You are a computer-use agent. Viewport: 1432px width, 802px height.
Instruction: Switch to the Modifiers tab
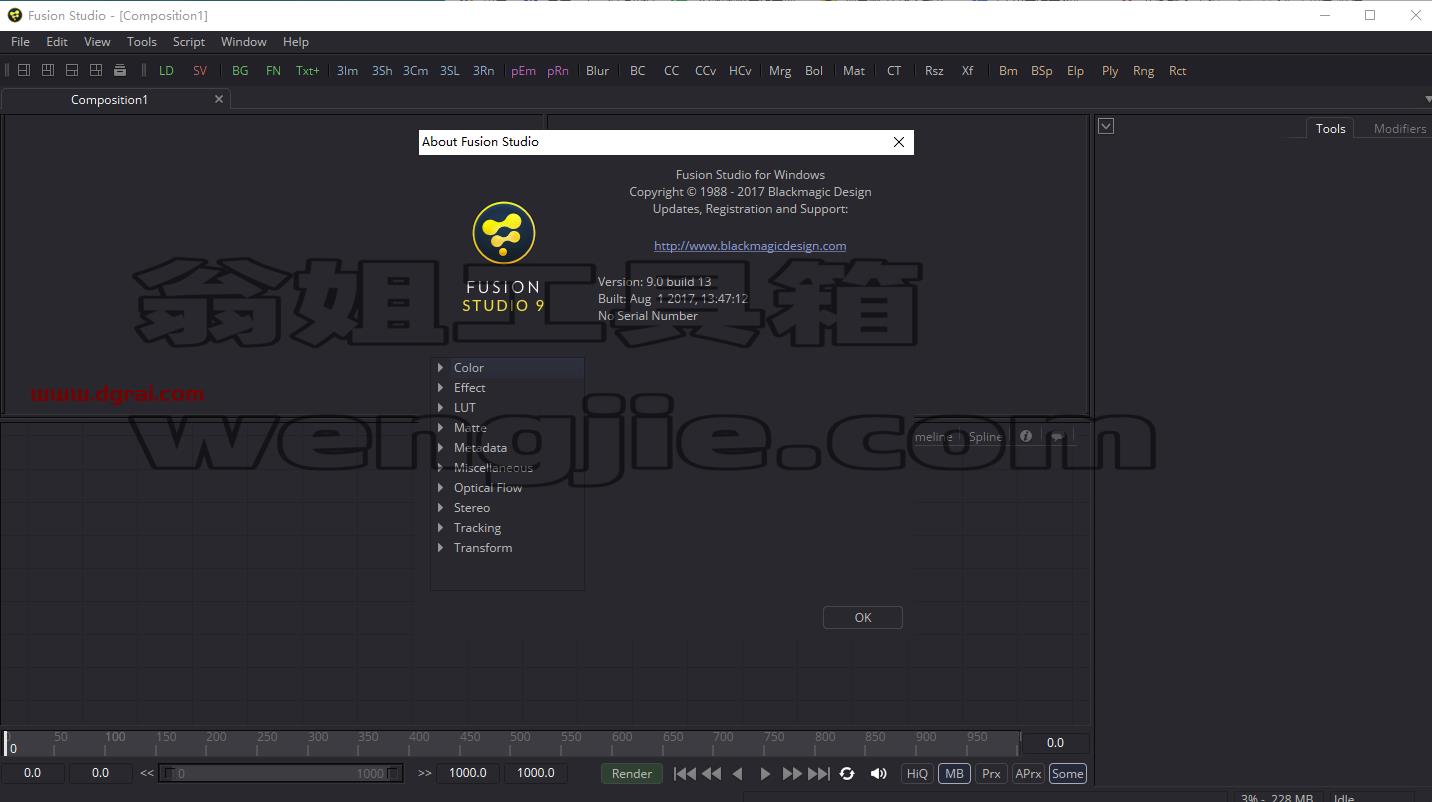pos(1399,128)
